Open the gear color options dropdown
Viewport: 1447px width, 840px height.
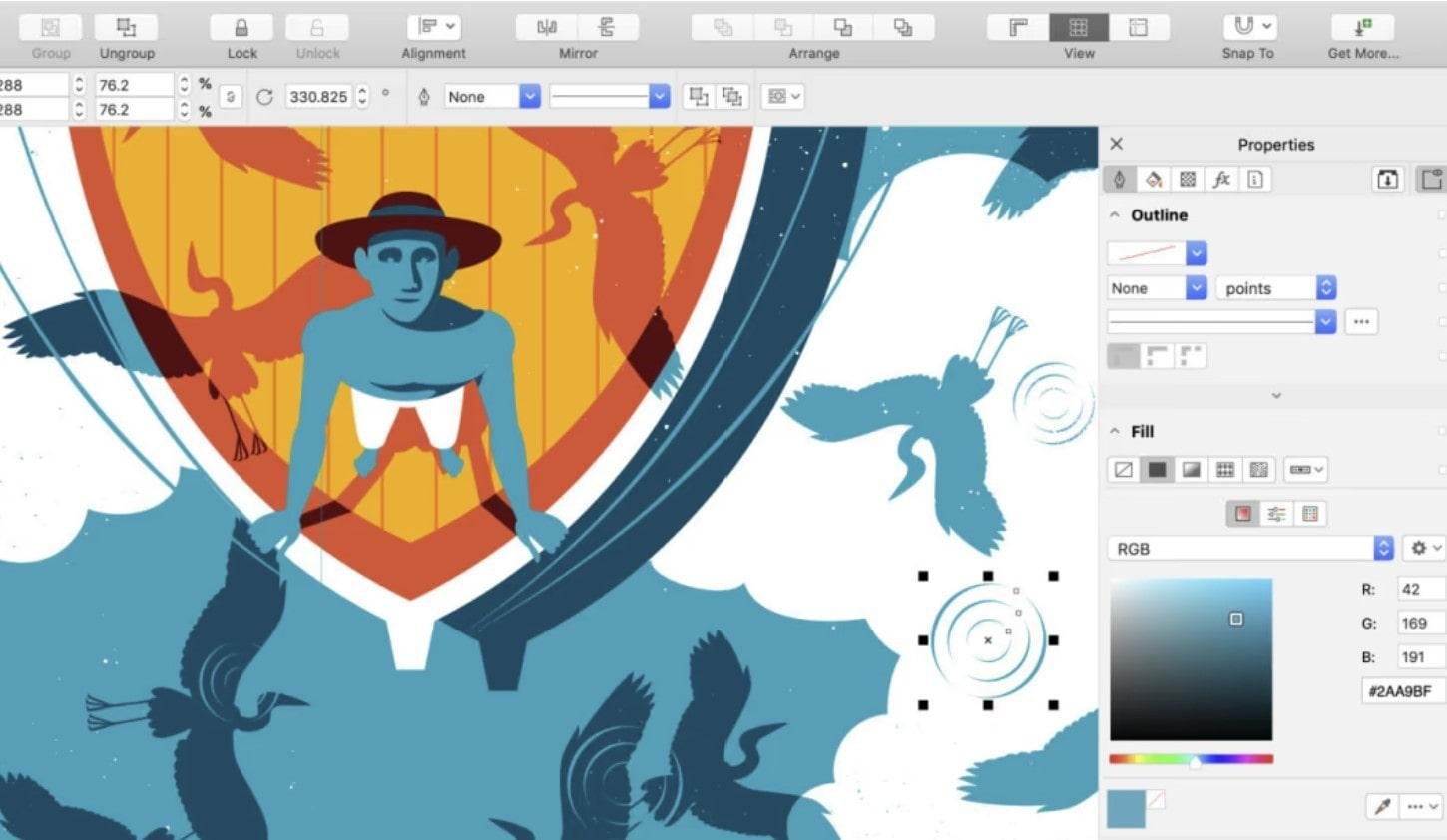pos(1424,549)
